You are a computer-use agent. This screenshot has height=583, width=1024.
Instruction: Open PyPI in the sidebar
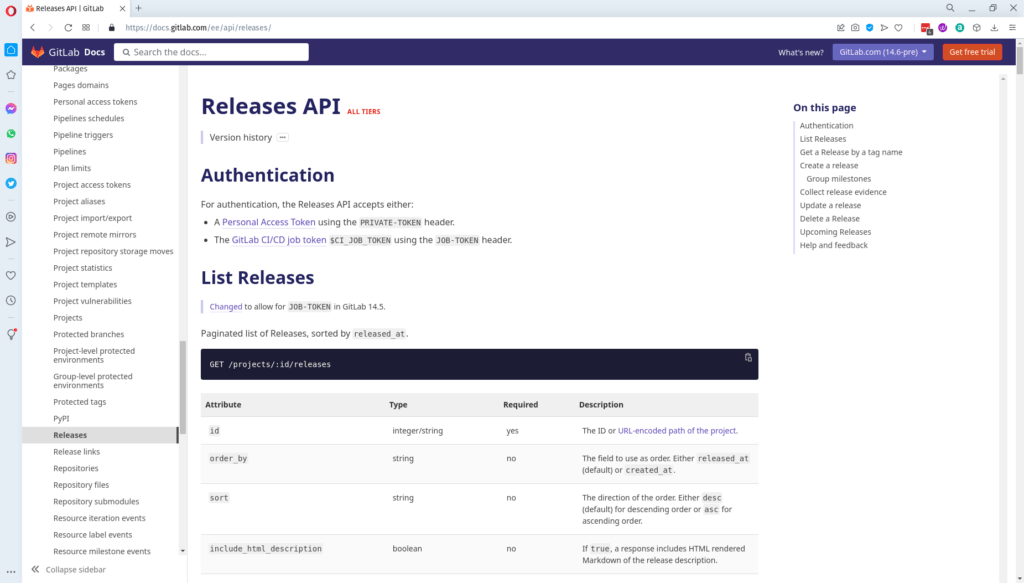point(61,418)
